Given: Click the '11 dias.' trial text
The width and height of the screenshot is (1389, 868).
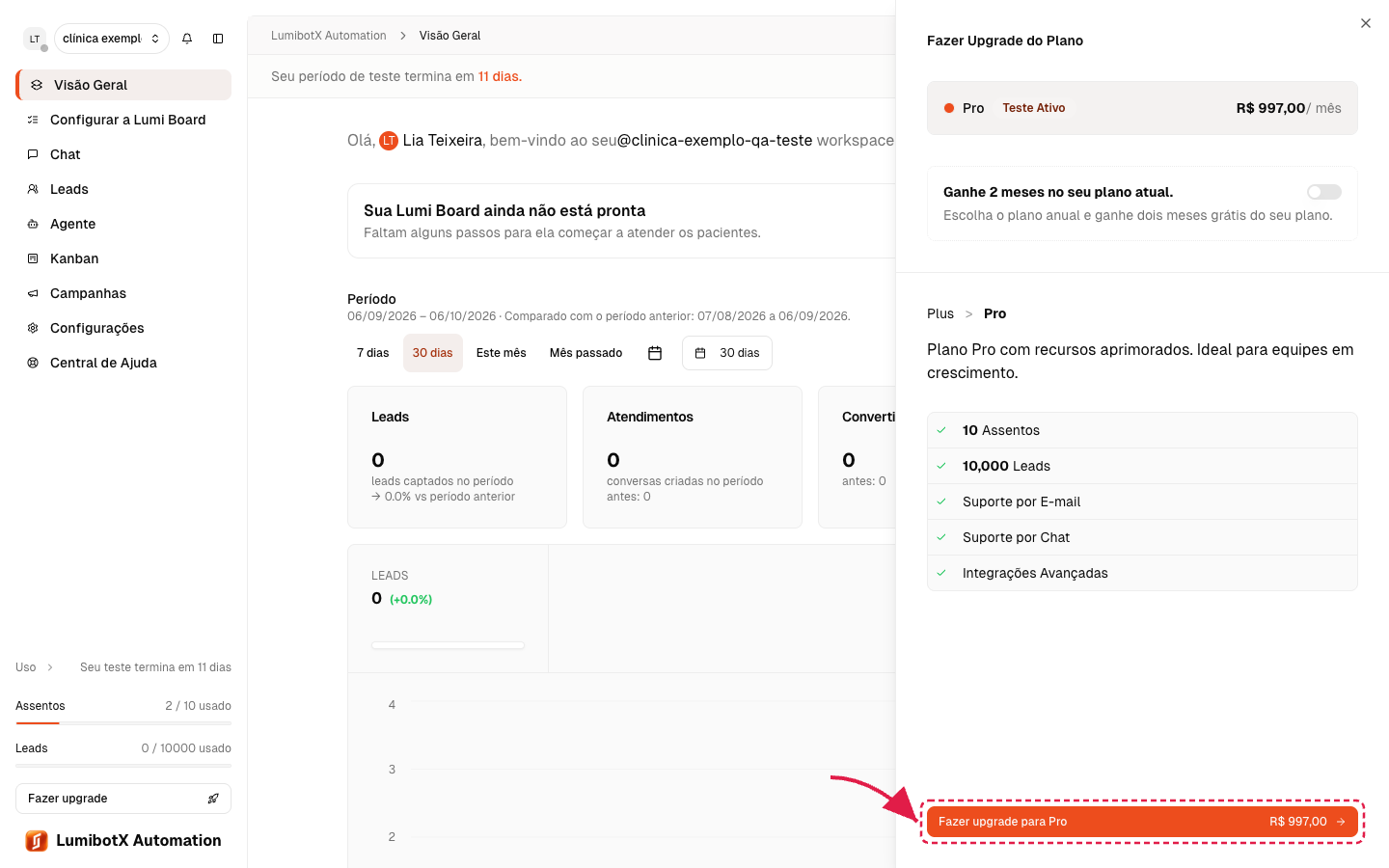Looking at the screenshot, I should [500, 76].
